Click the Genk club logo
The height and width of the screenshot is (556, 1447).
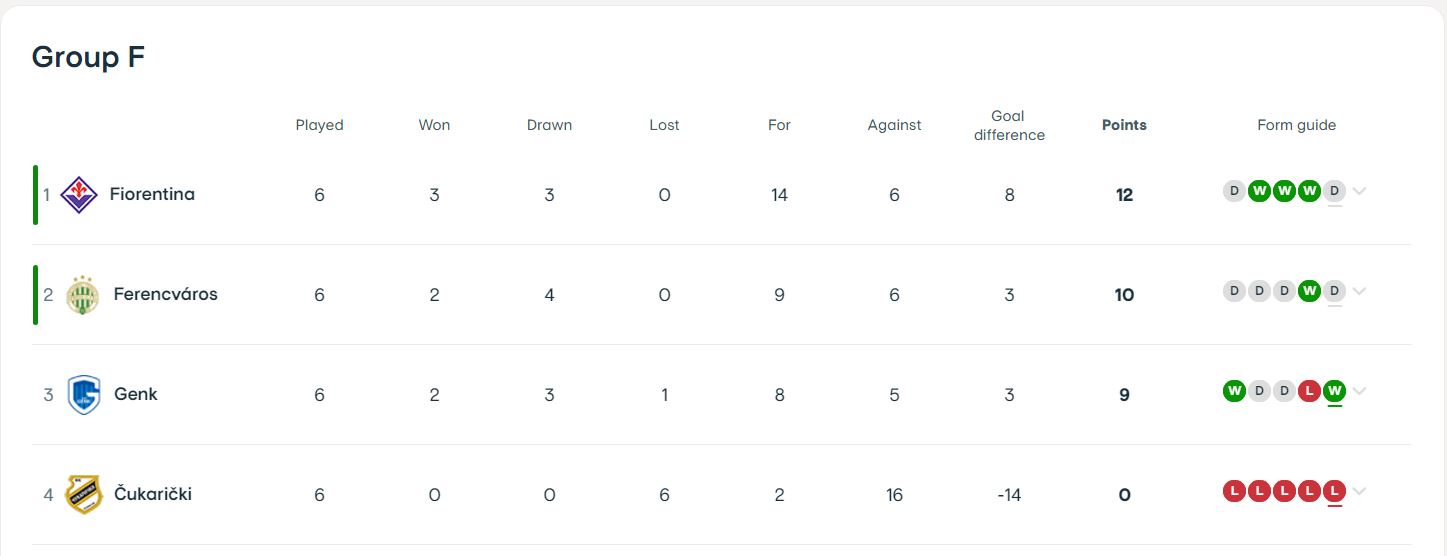84,395
